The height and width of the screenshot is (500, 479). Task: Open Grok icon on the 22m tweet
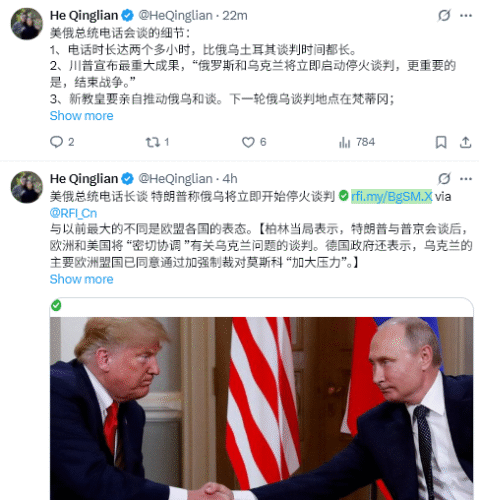(444, 15)
